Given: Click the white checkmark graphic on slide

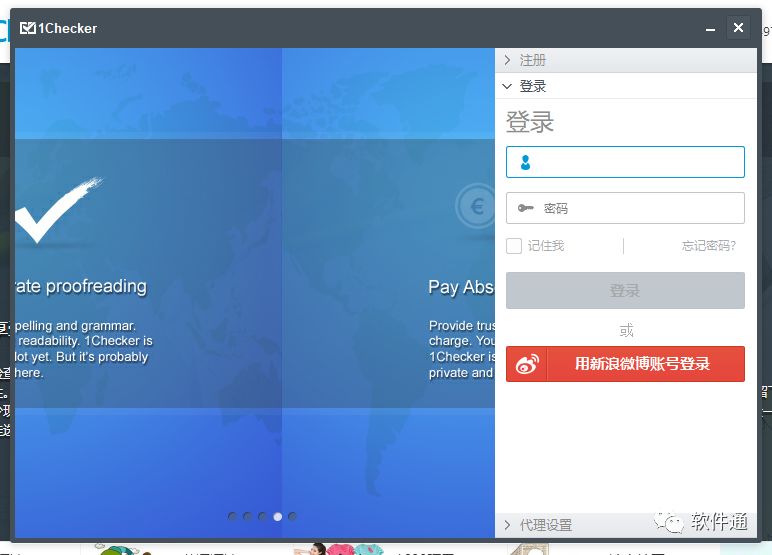Looking at the screenshot, I should [58, 210].
